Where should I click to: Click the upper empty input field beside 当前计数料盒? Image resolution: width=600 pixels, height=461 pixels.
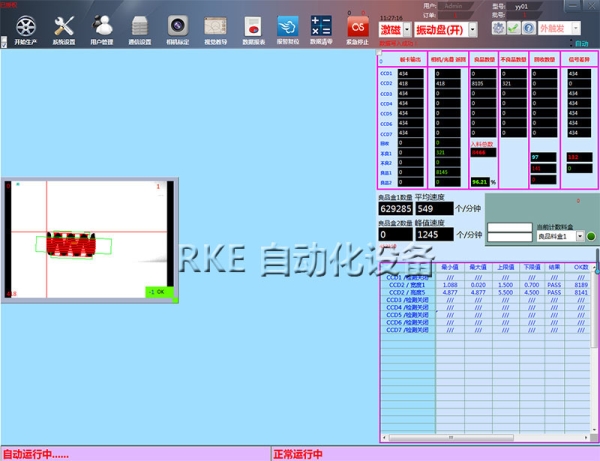coord(510,227)
